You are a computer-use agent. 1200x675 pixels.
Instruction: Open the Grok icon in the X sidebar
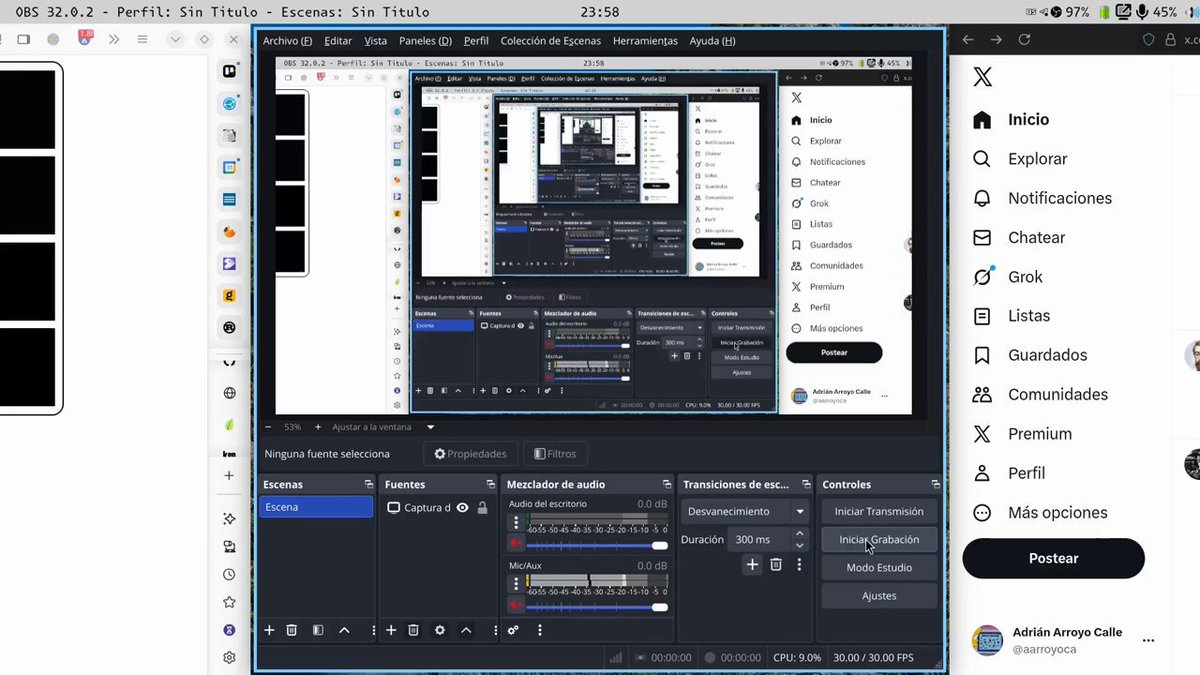coord(983,277)
